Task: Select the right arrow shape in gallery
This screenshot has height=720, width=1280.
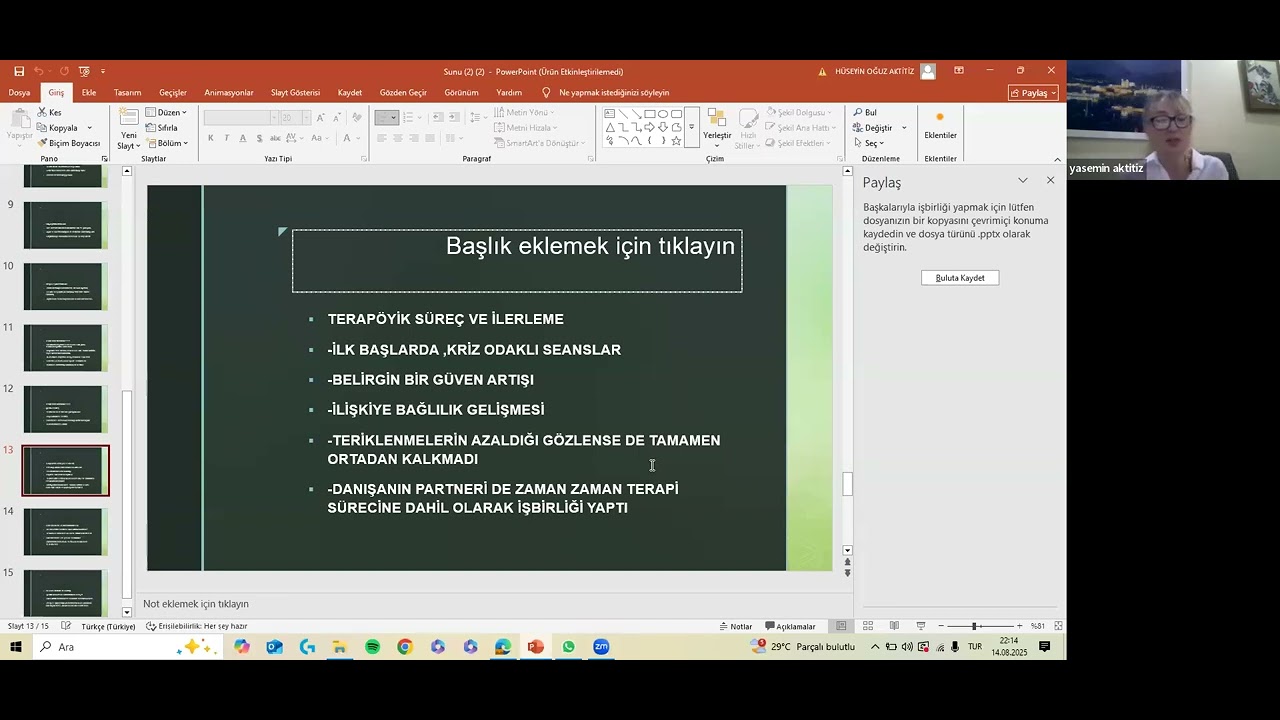Action: (650, 128)
